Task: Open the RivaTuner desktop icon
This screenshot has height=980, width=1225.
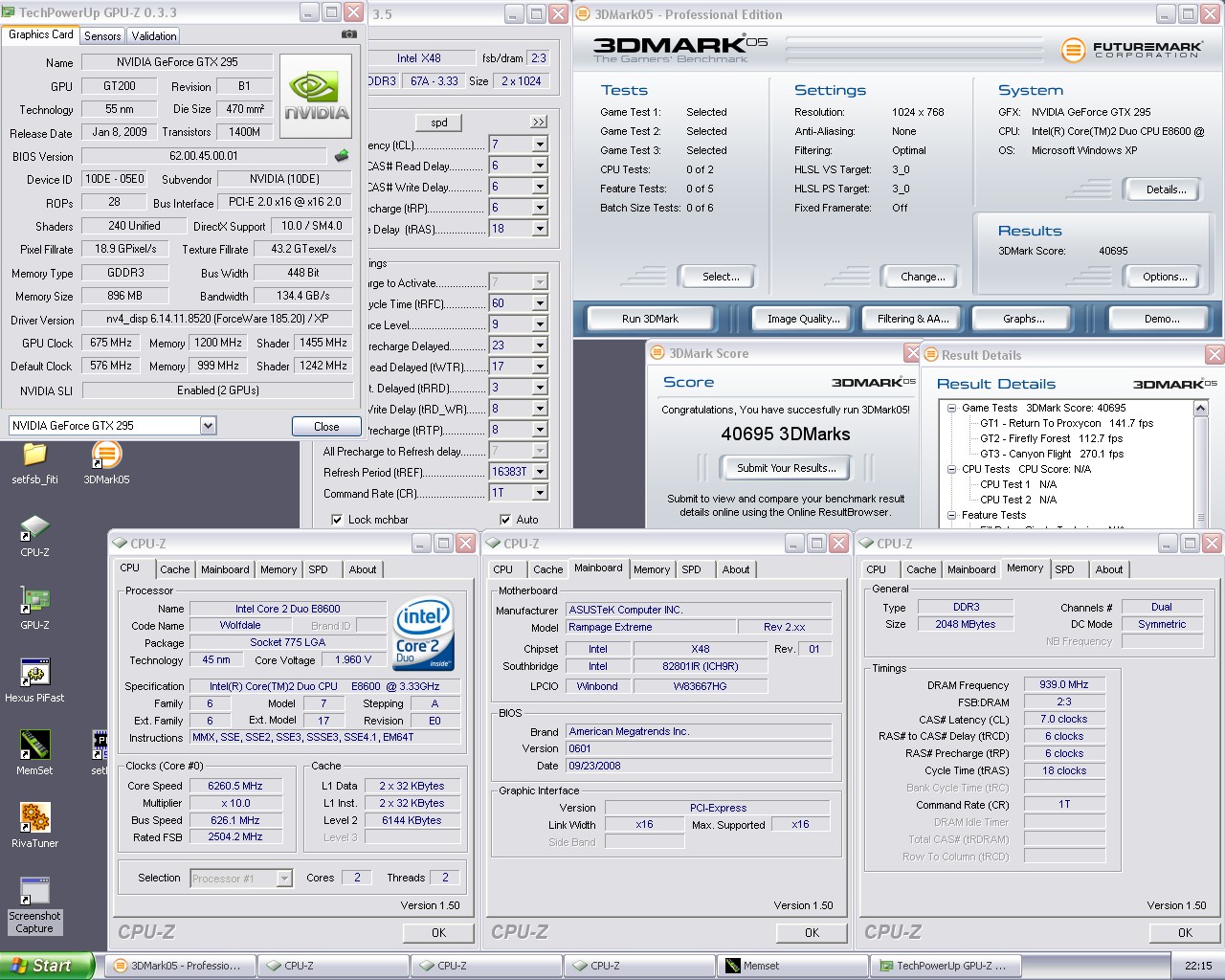Action: (34, 818)
